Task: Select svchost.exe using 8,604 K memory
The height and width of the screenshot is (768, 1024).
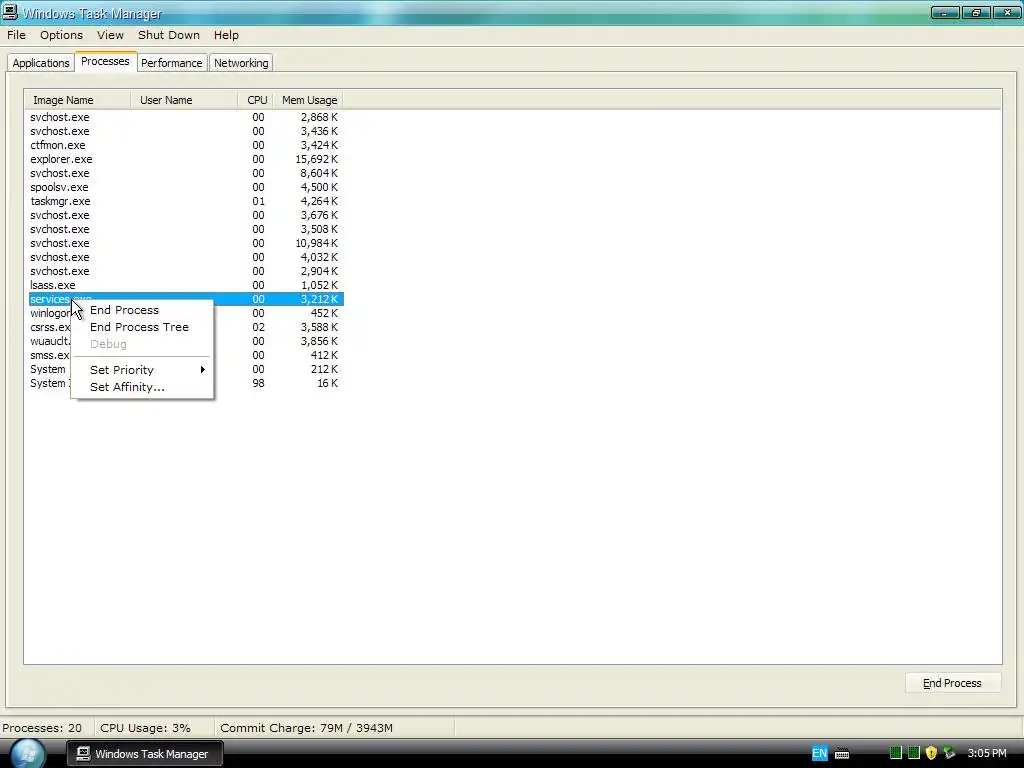Action: click(185, 173)
